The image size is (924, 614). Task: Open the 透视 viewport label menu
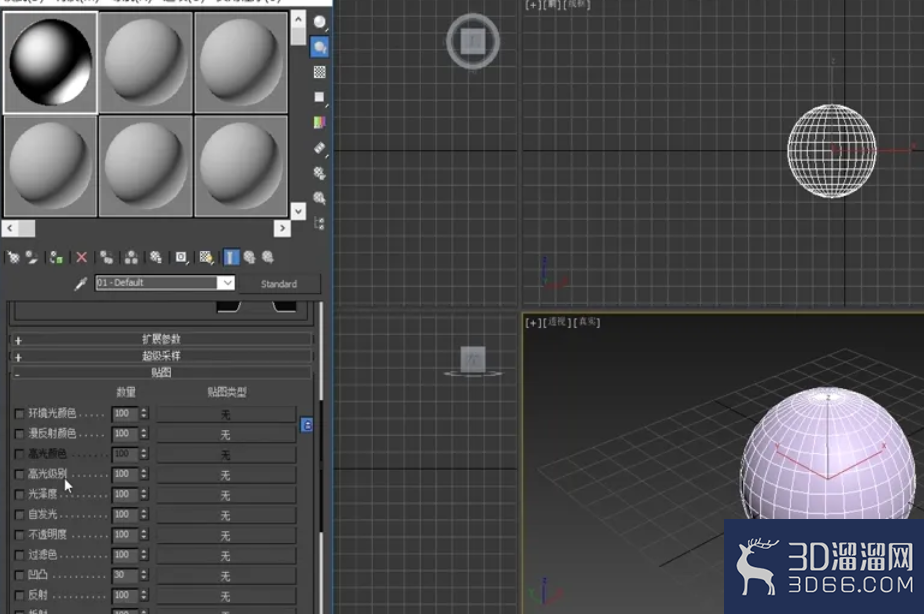tap(556, 322)
